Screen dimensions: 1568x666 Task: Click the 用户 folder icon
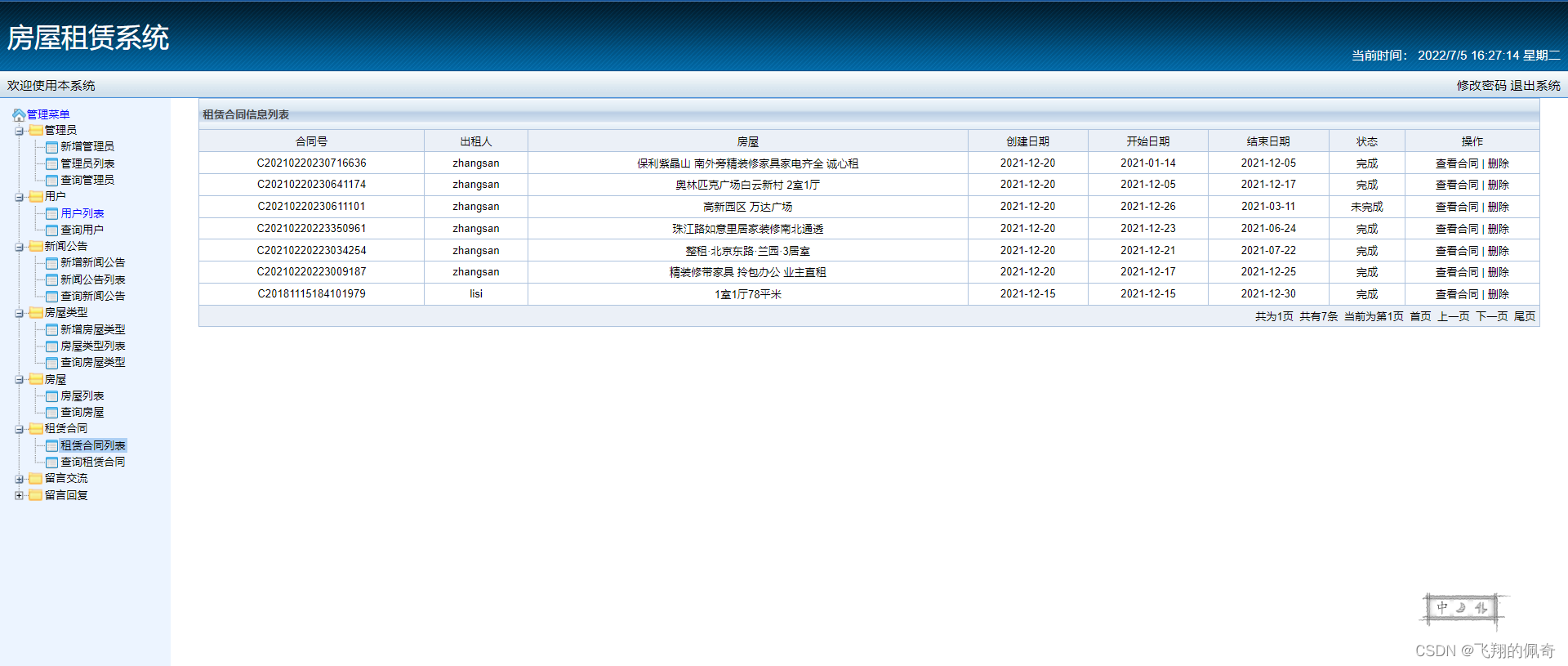36,196
